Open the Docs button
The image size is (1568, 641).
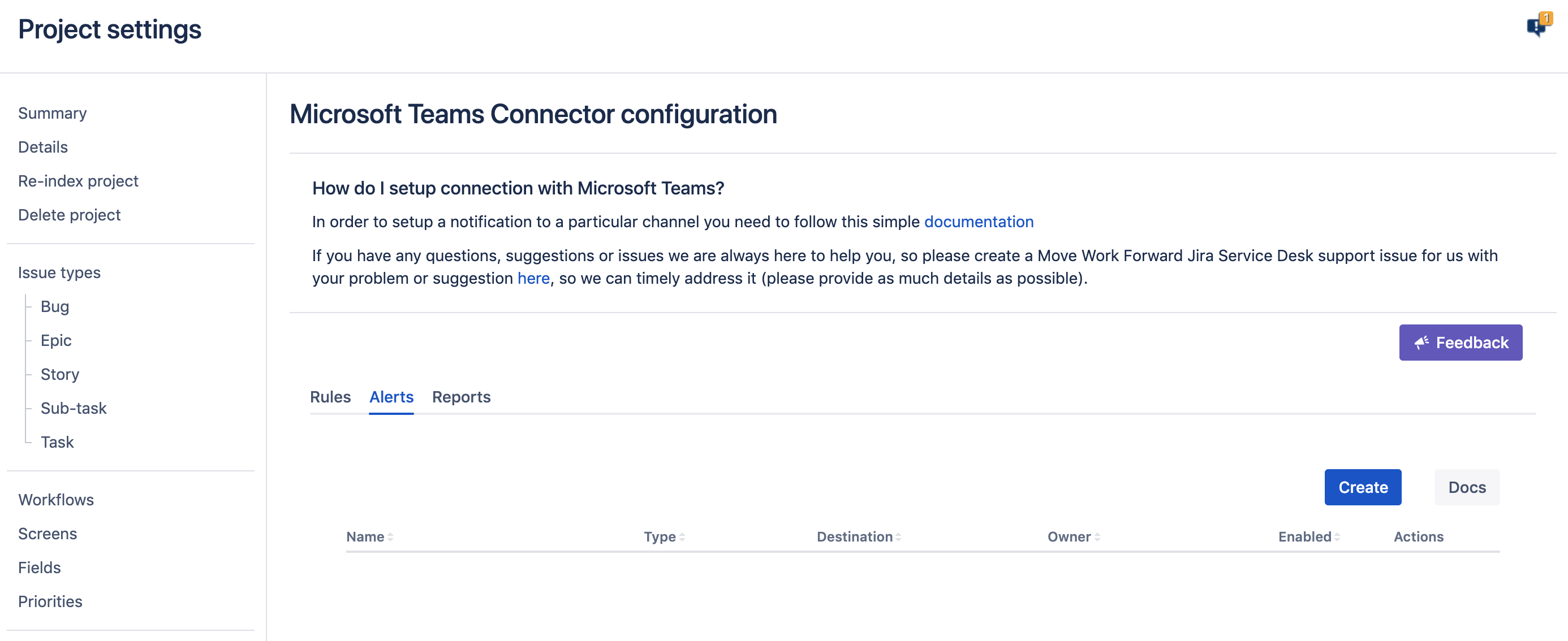point(1466,487)
